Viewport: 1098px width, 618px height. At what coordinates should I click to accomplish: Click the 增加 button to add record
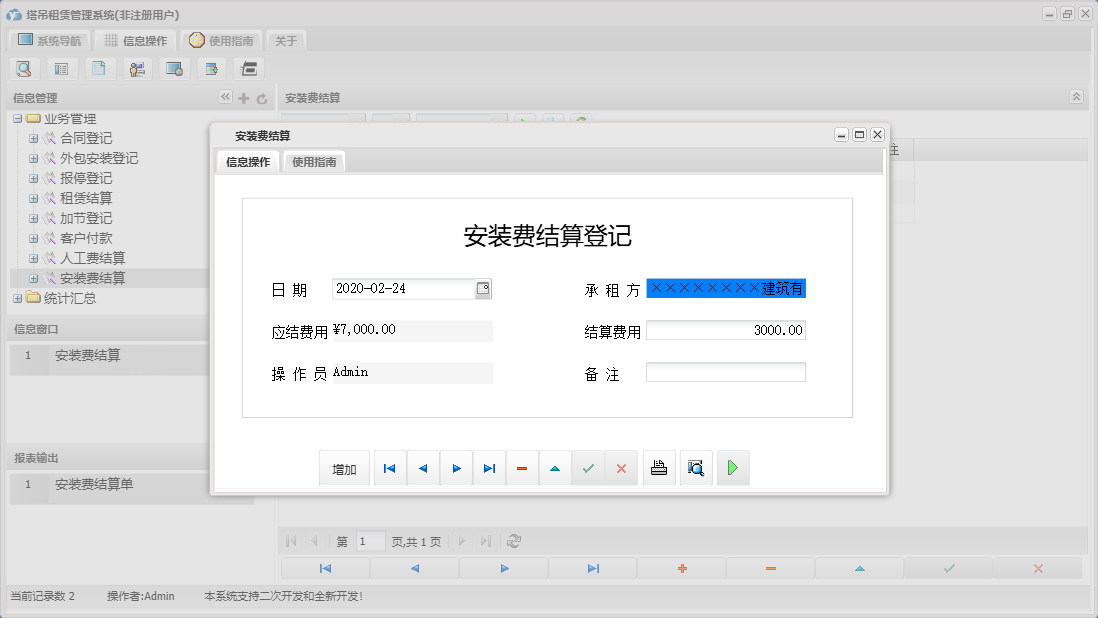(344, 467)
